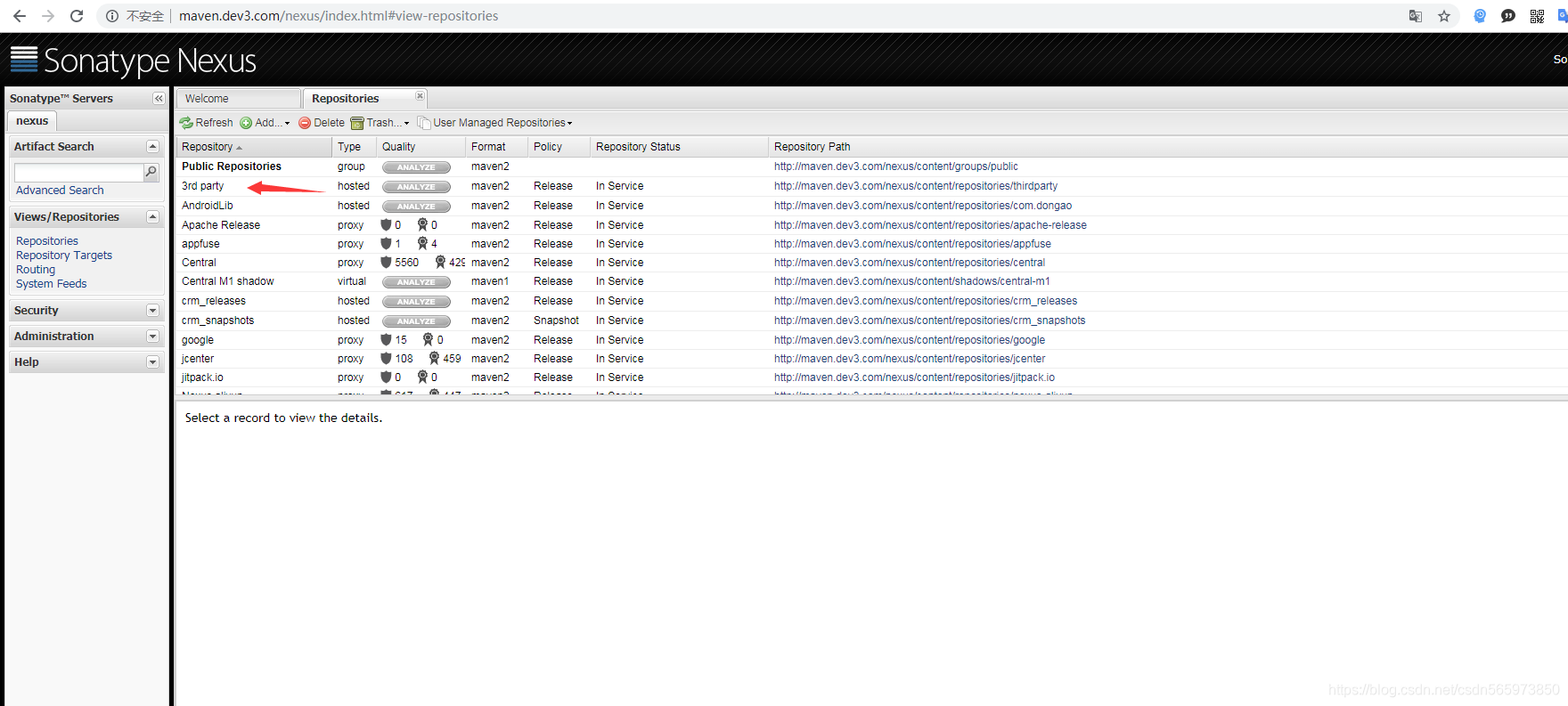1568x706 pixels.
Task: Open System Feeds link
Action: [x=52, y=284]
